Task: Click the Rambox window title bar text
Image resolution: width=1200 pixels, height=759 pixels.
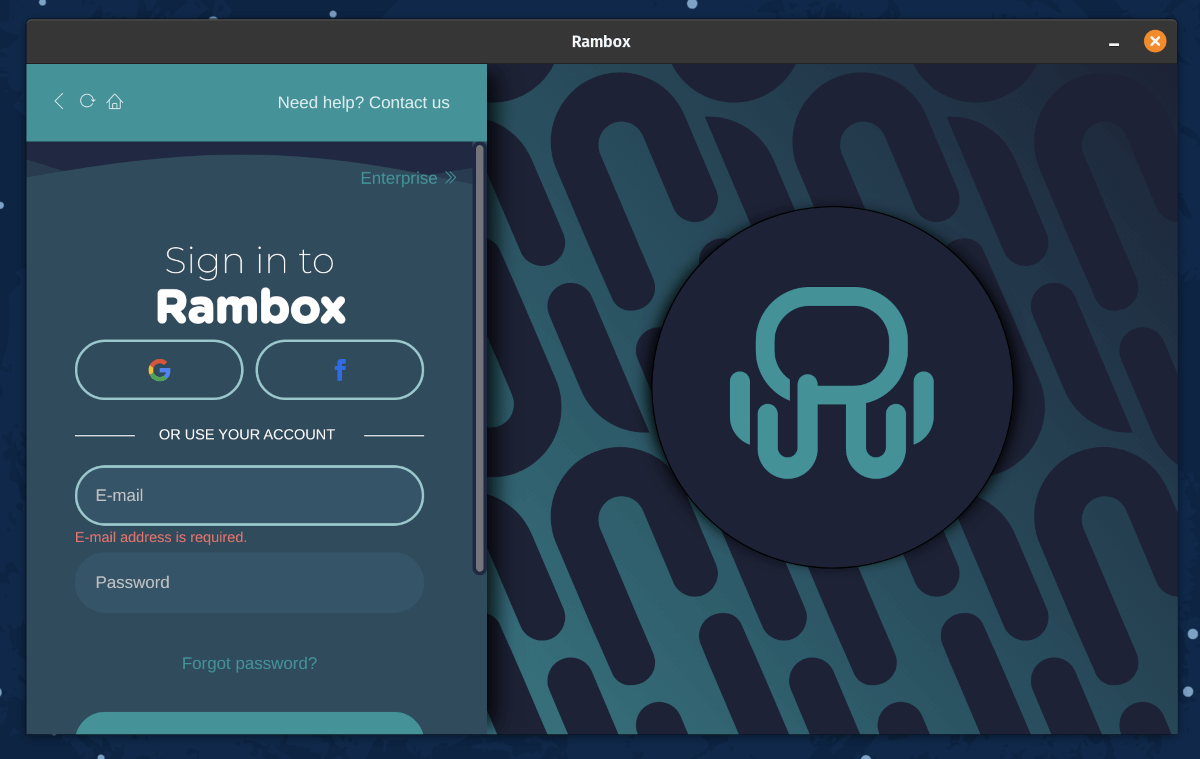Action: 601,42
